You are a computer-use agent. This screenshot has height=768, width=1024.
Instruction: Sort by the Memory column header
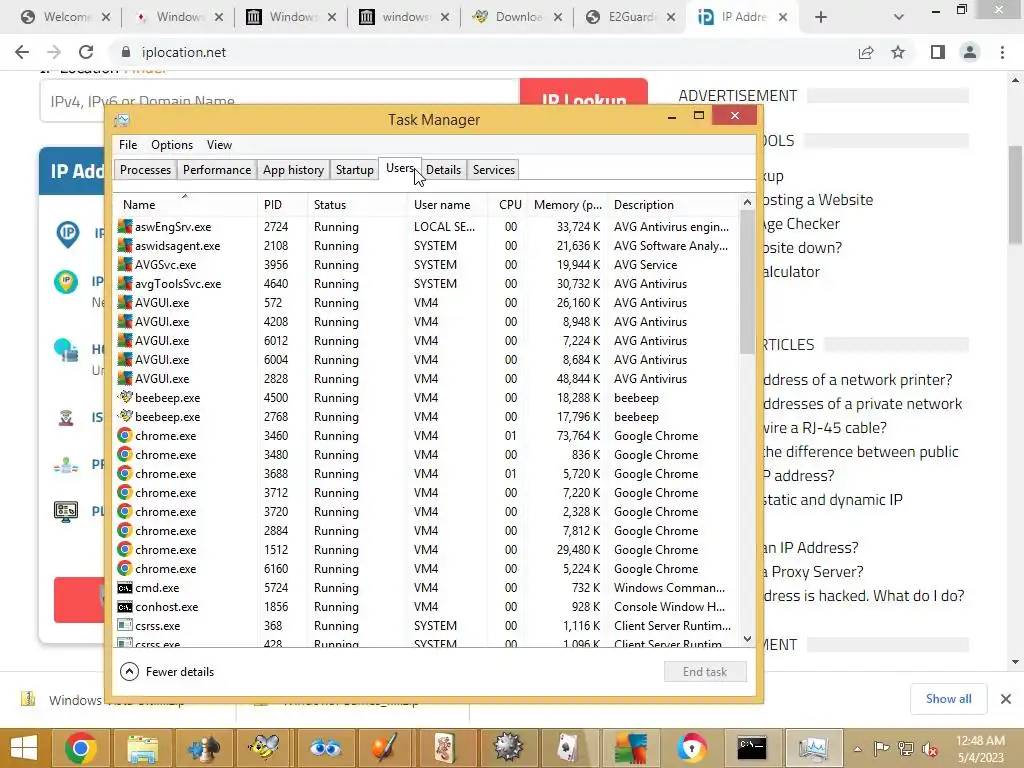567,204
